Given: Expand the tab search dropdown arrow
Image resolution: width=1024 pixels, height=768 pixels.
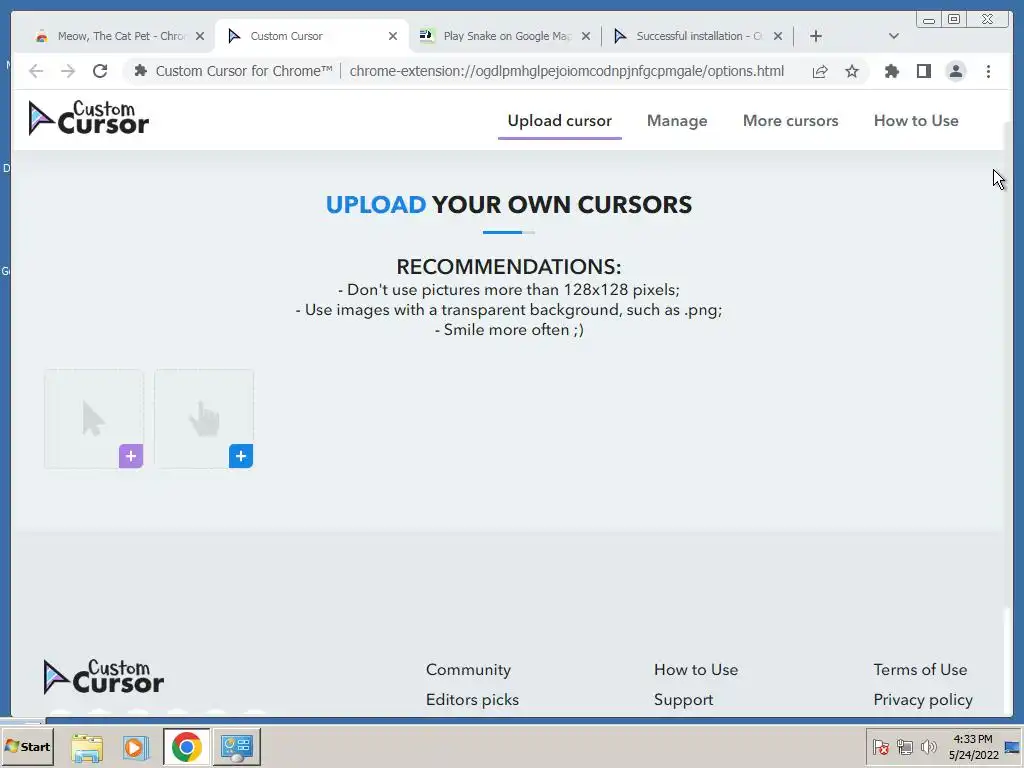Looking at the screenshot, I should 893,36.
